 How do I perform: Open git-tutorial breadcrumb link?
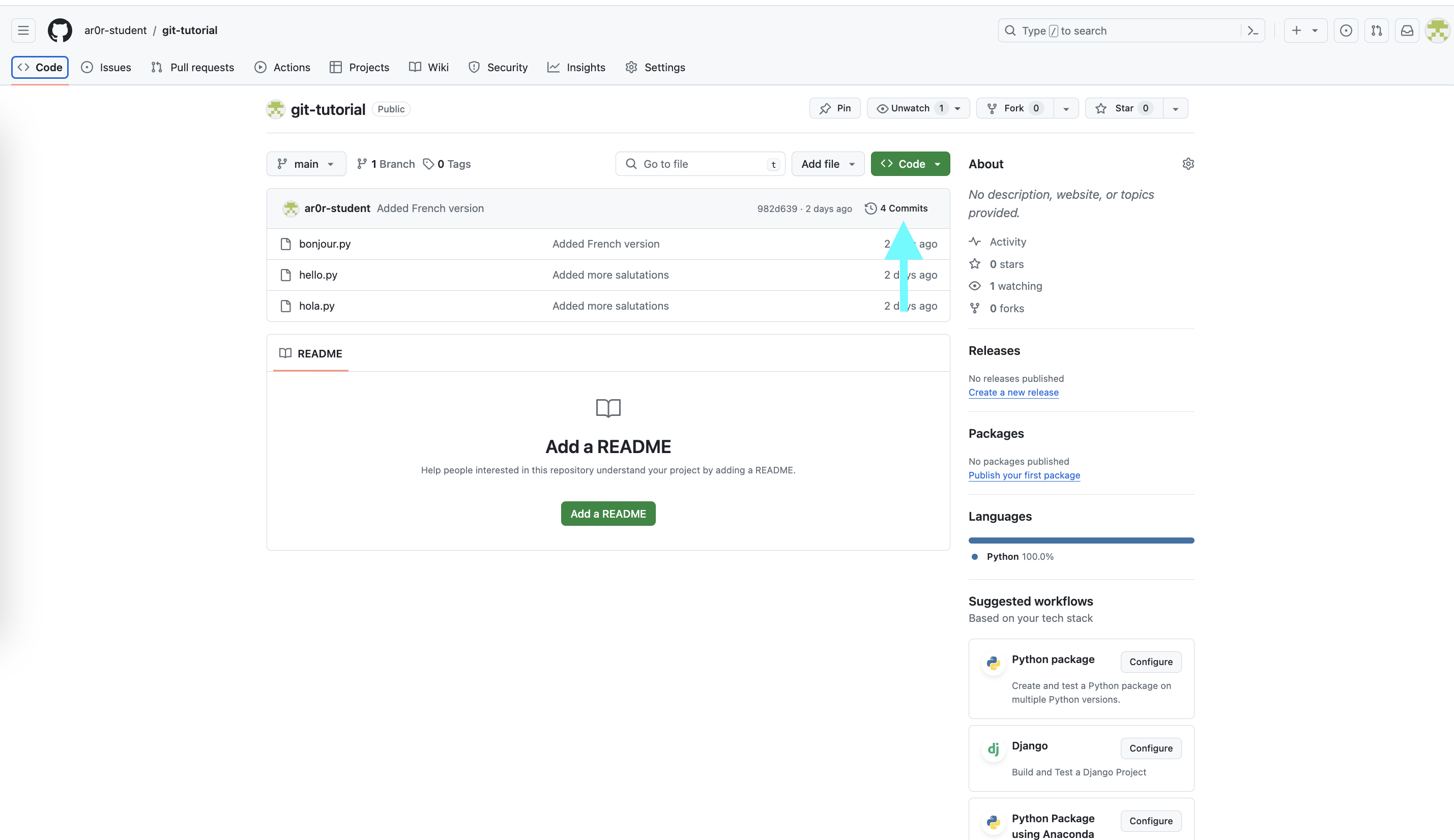point(190,31)
